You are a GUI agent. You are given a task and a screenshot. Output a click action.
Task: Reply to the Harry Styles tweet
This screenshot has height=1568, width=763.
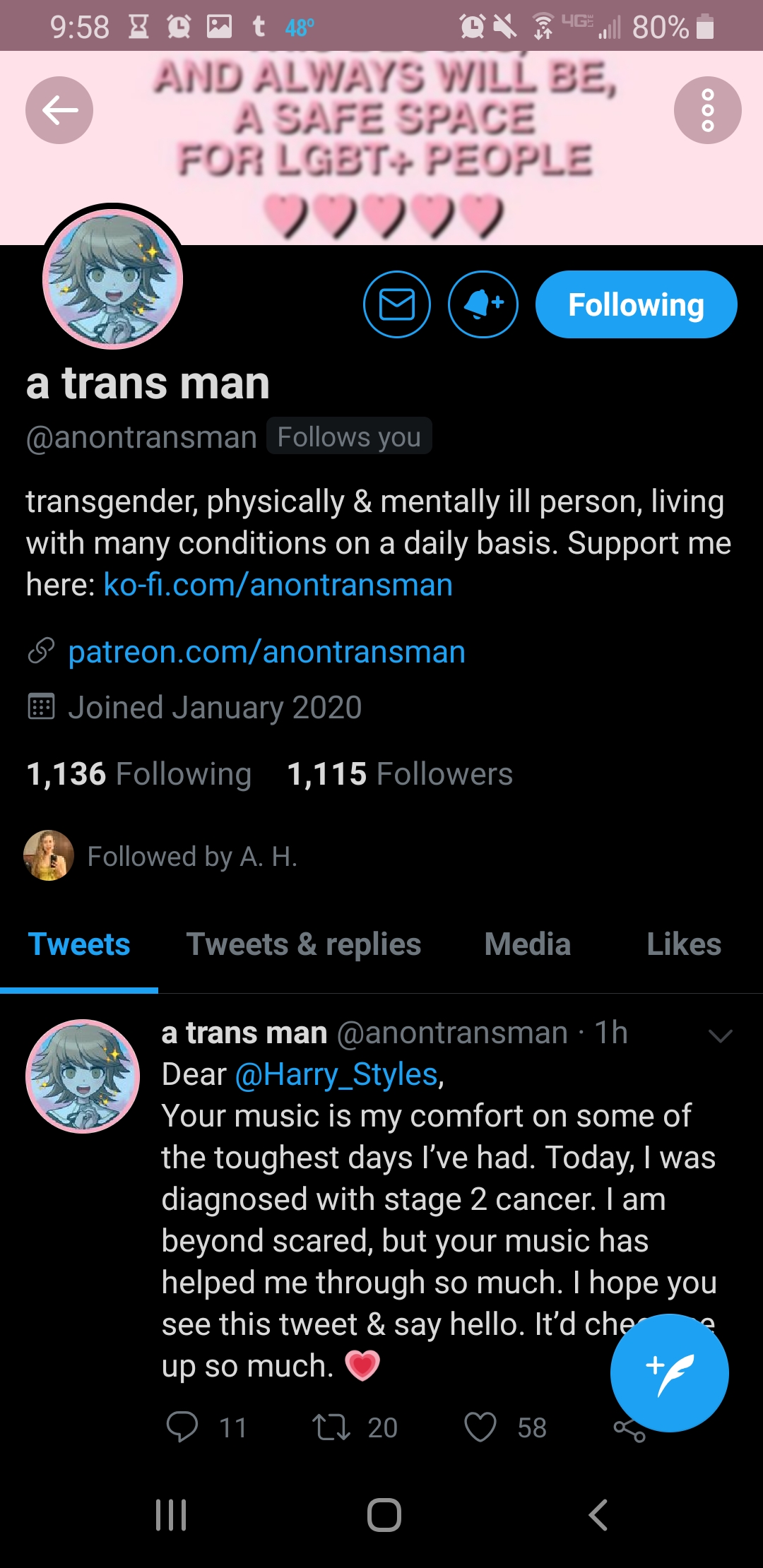click(182, 1427)
